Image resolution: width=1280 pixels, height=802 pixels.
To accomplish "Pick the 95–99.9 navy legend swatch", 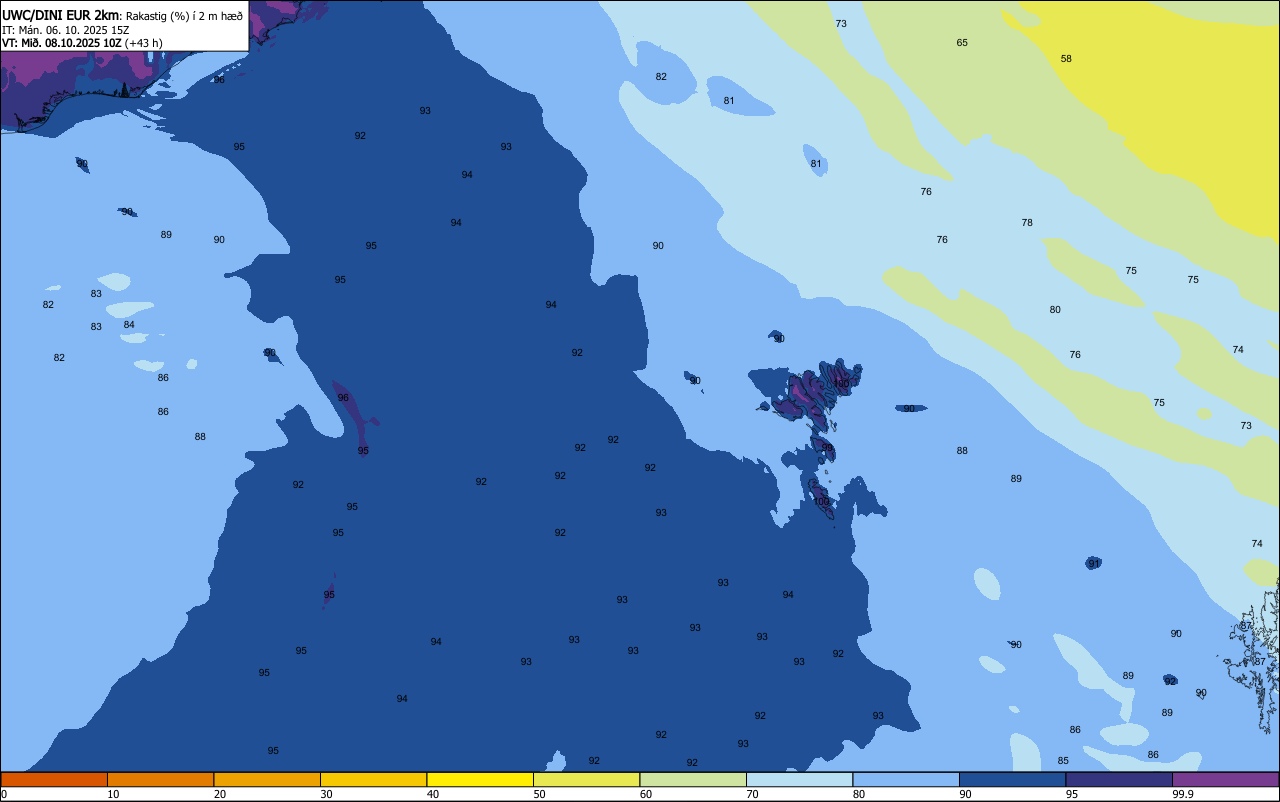I will pyautogui.click(x=1119, y=779).
